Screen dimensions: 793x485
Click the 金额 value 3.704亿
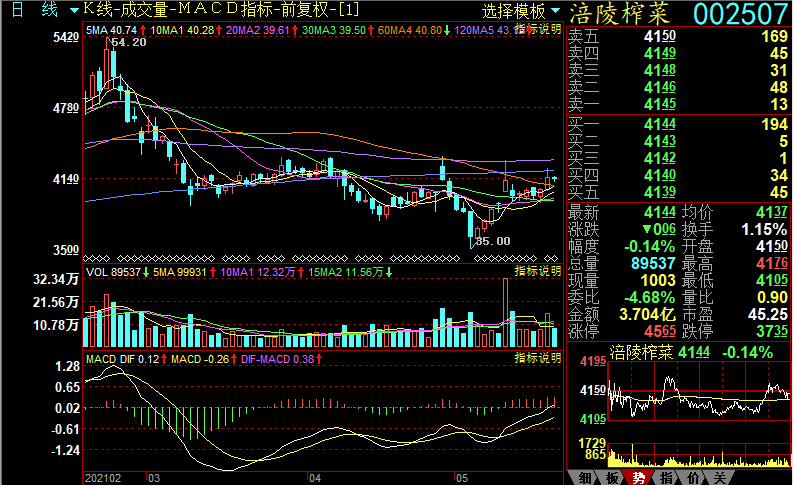pyautogui.click(x=648, y=315)
